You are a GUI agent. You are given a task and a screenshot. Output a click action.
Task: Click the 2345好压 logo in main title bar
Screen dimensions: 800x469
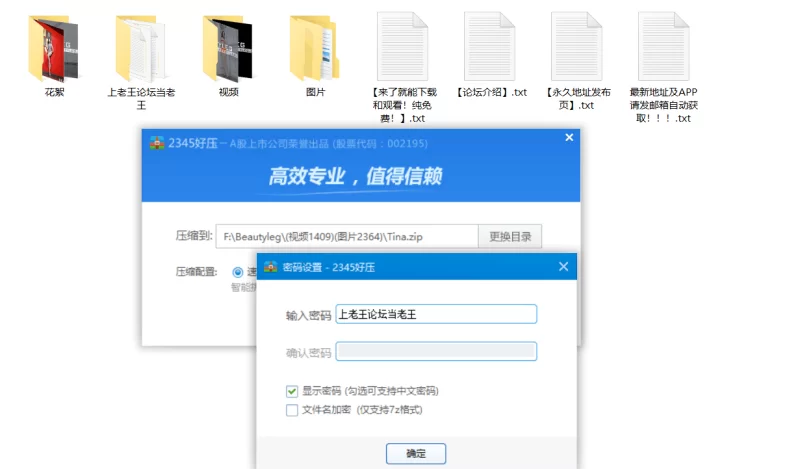157,143
